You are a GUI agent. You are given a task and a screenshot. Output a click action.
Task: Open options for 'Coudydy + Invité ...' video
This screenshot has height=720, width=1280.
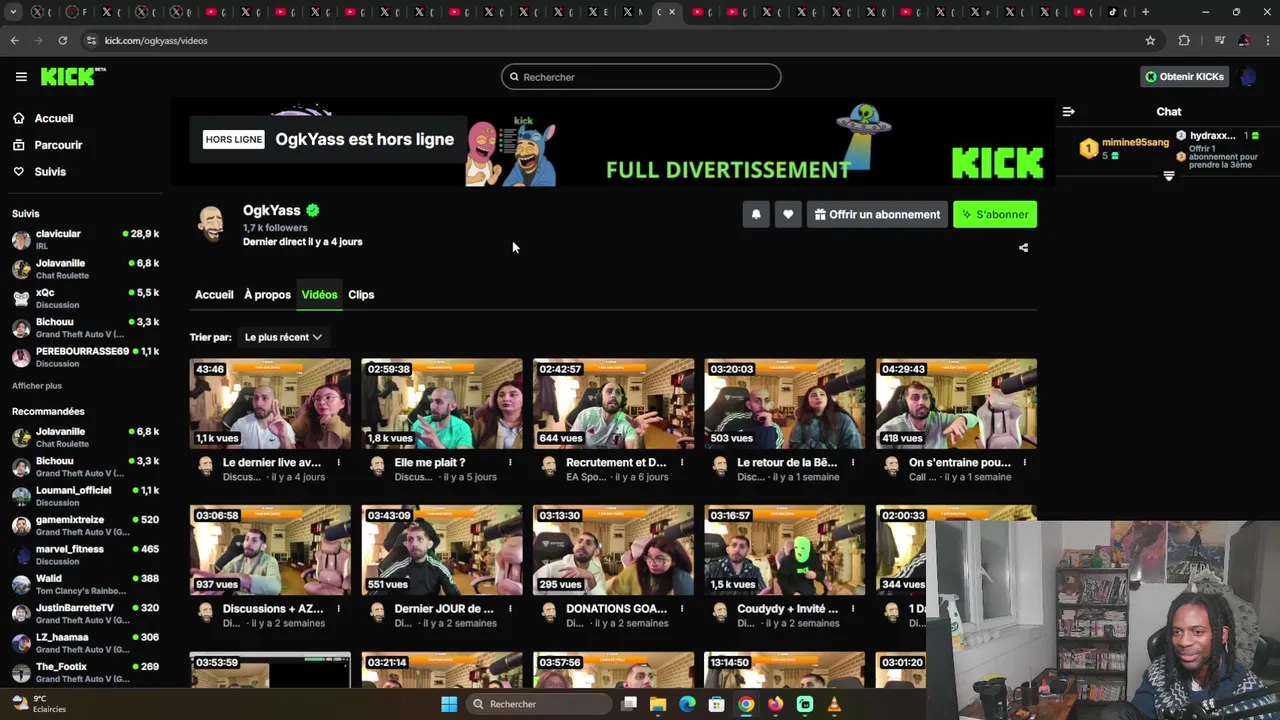[x=853, y=609]
